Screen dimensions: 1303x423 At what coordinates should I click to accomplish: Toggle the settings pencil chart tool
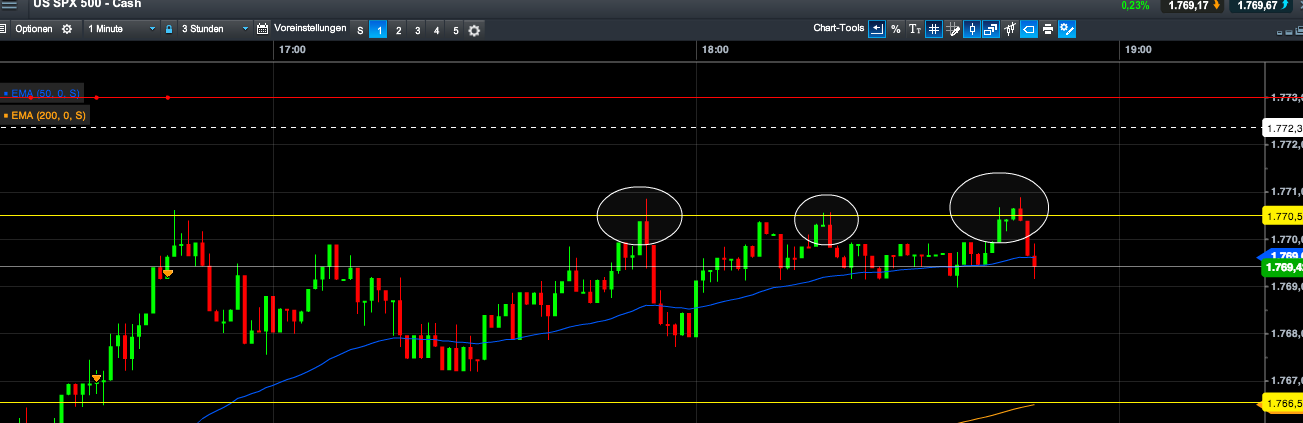point(1067,29)
